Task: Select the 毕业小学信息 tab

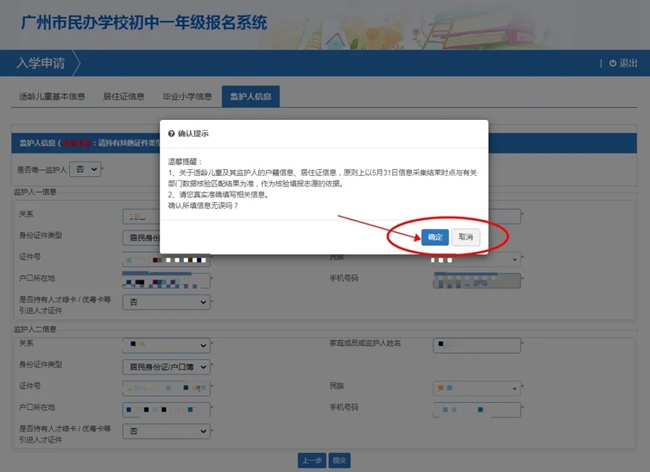Action: (188, 97)
